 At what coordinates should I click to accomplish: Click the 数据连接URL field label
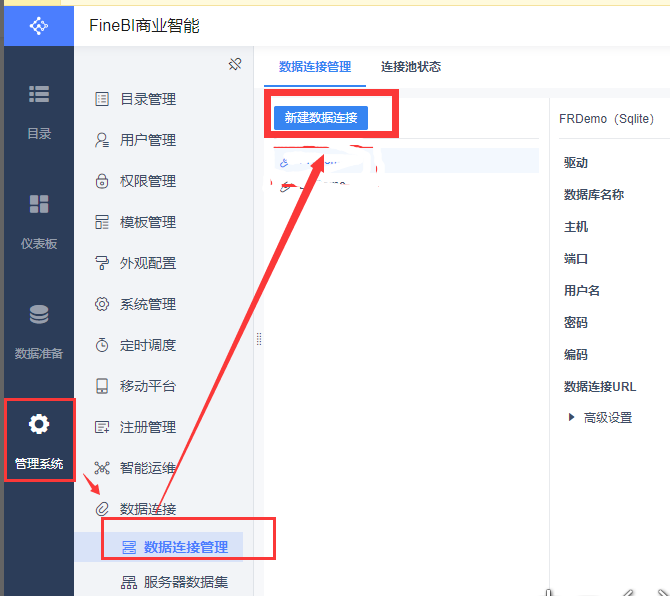[600, 387]
